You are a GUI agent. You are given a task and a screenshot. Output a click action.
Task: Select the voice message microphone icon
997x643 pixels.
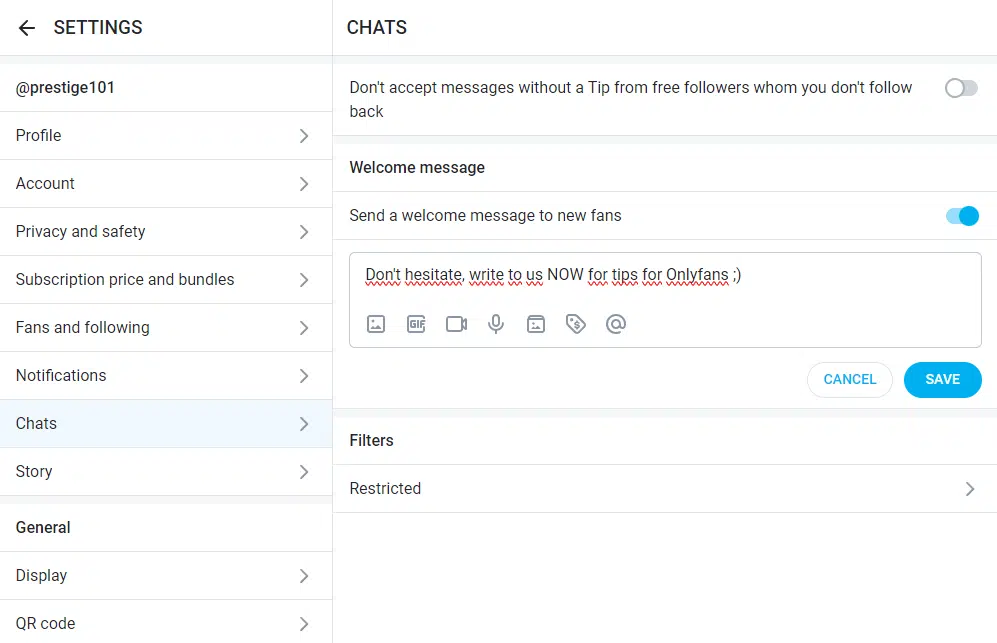pos(496,323)
